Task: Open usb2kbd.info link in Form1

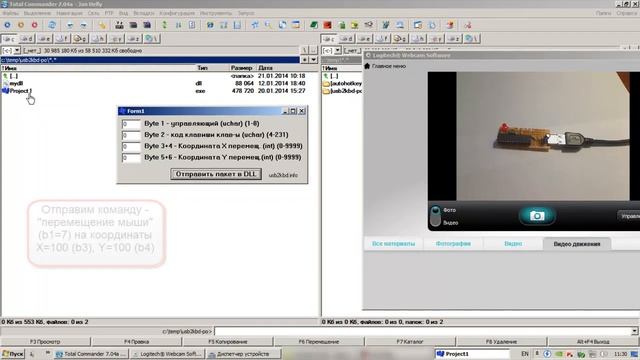Action: click(283, 175)
